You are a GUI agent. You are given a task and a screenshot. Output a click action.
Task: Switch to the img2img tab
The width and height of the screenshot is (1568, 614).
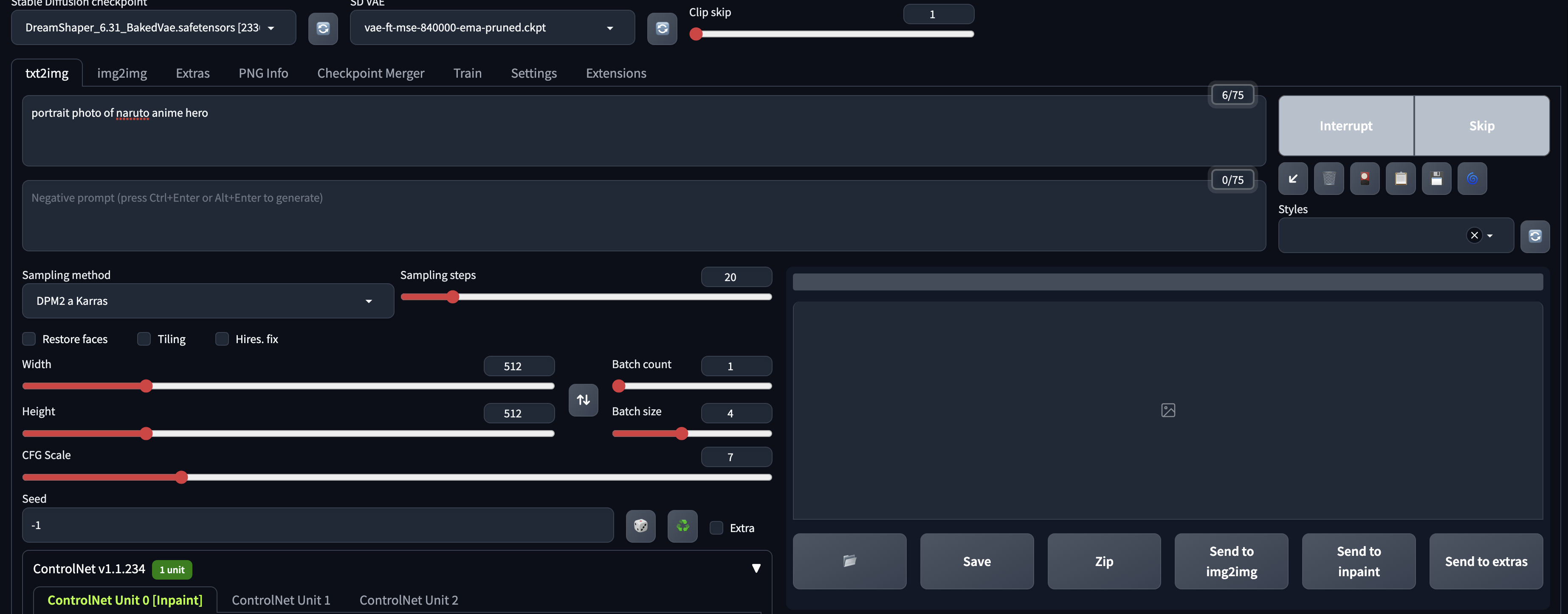click(122, 73)
